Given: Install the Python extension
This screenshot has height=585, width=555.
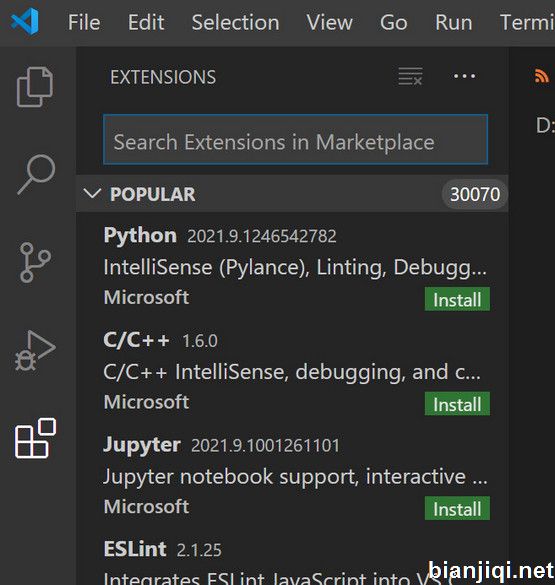Looking at the screenshot, I should (x=457, y=299).
